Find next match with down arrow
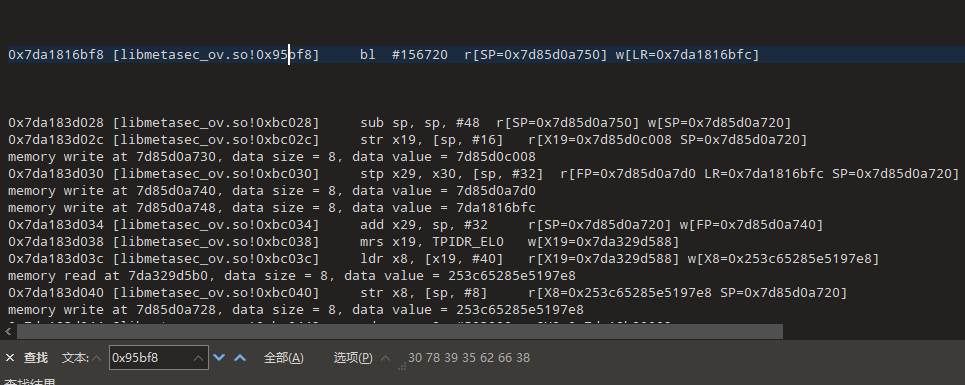 point(218,357)
